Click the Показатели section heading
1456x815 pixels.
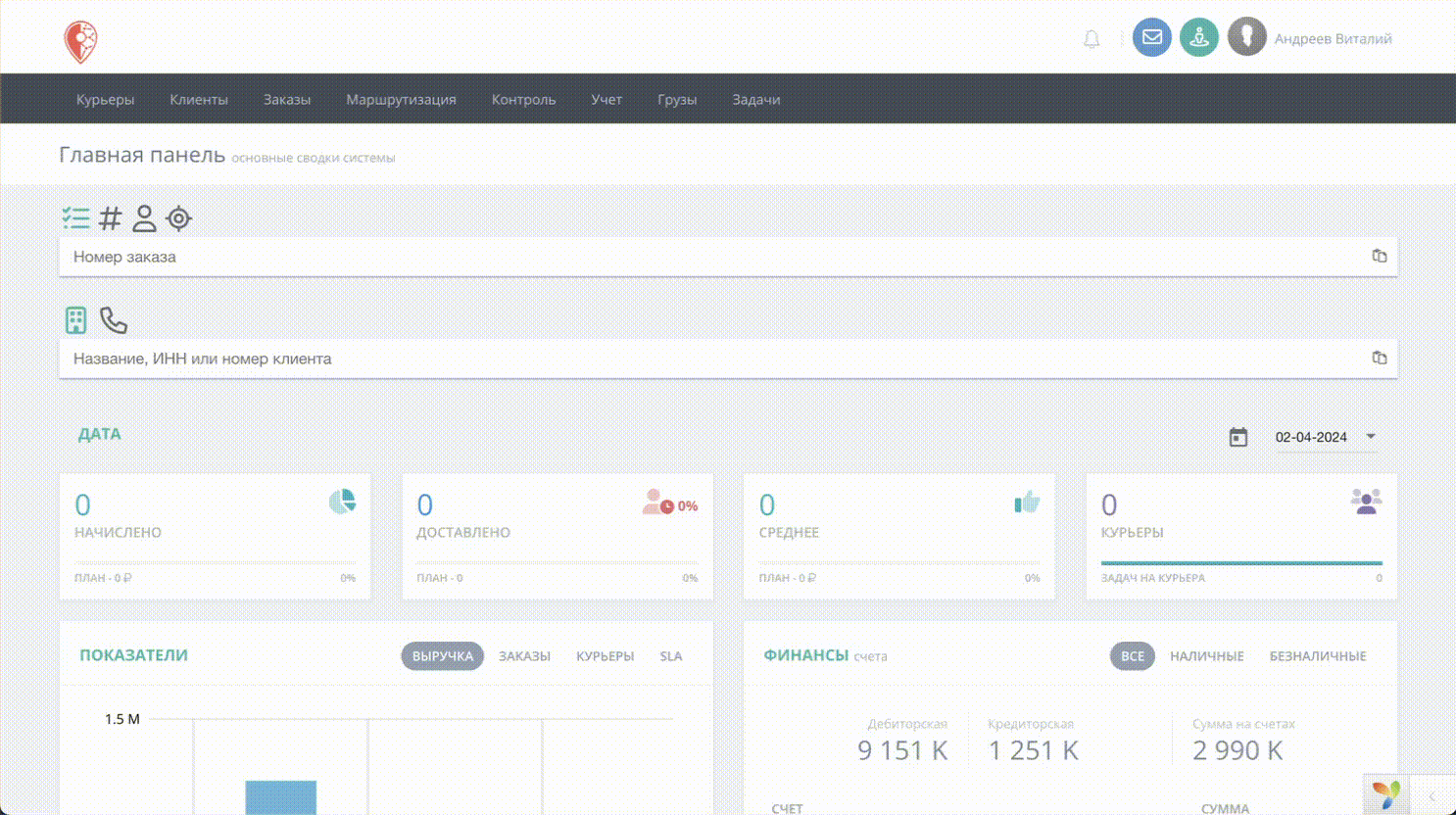pos(133,655)
